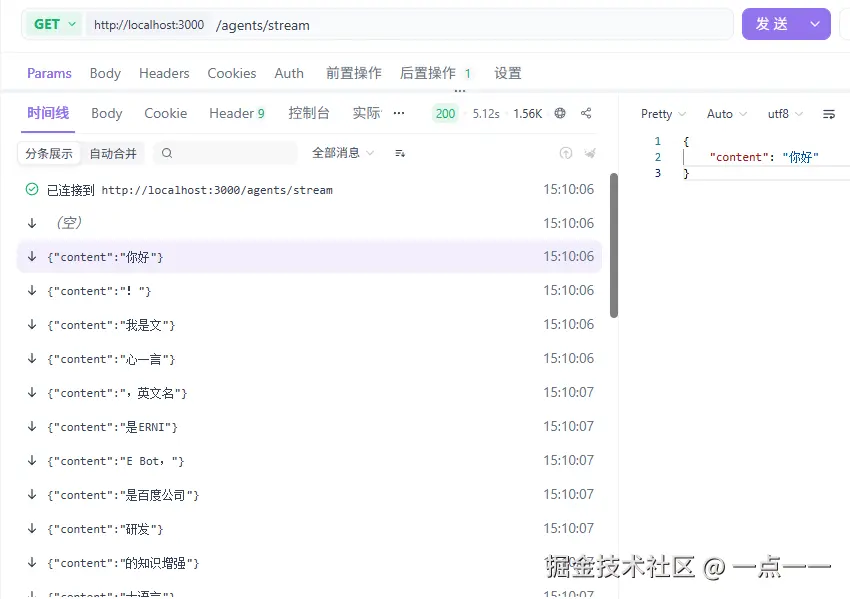The width and height of the screenshot is (850, 599).
Task: Select the {"content":"的知识增强"} message
Action: pyautogui.click(x=309, y=563)
